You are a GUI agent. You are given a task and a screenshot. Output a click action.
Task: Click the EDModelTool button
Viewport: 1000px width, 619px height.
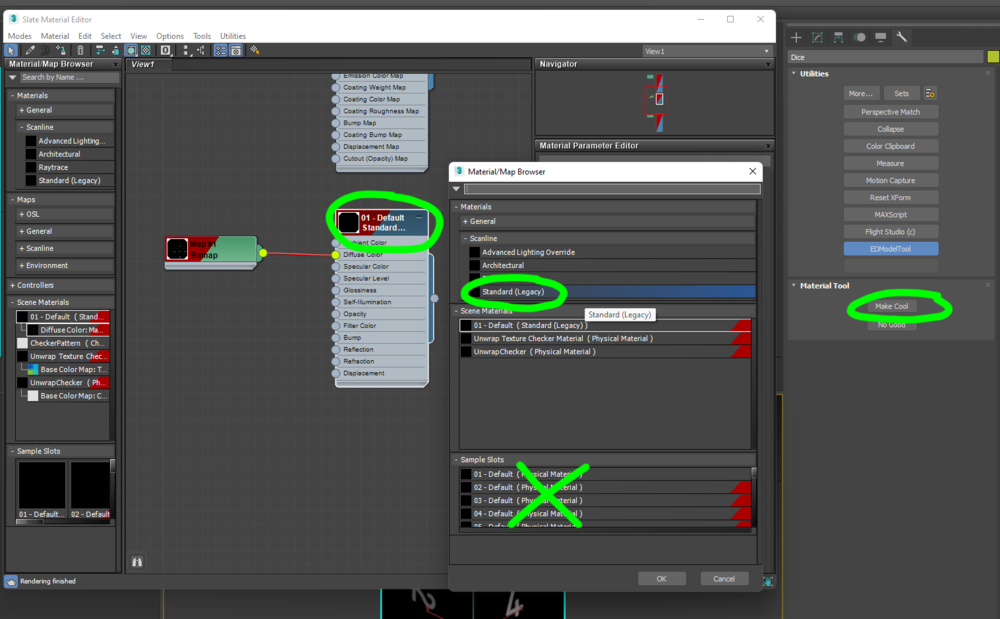pos(890,249)
